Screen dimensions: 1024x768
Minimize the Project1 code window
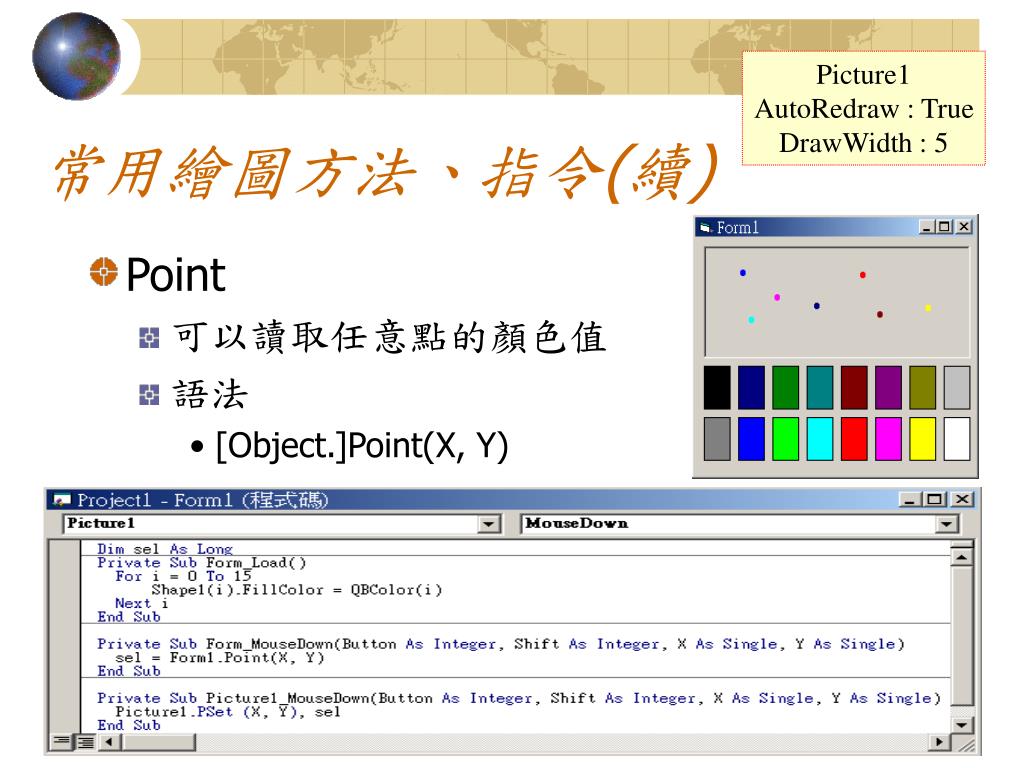910,500
